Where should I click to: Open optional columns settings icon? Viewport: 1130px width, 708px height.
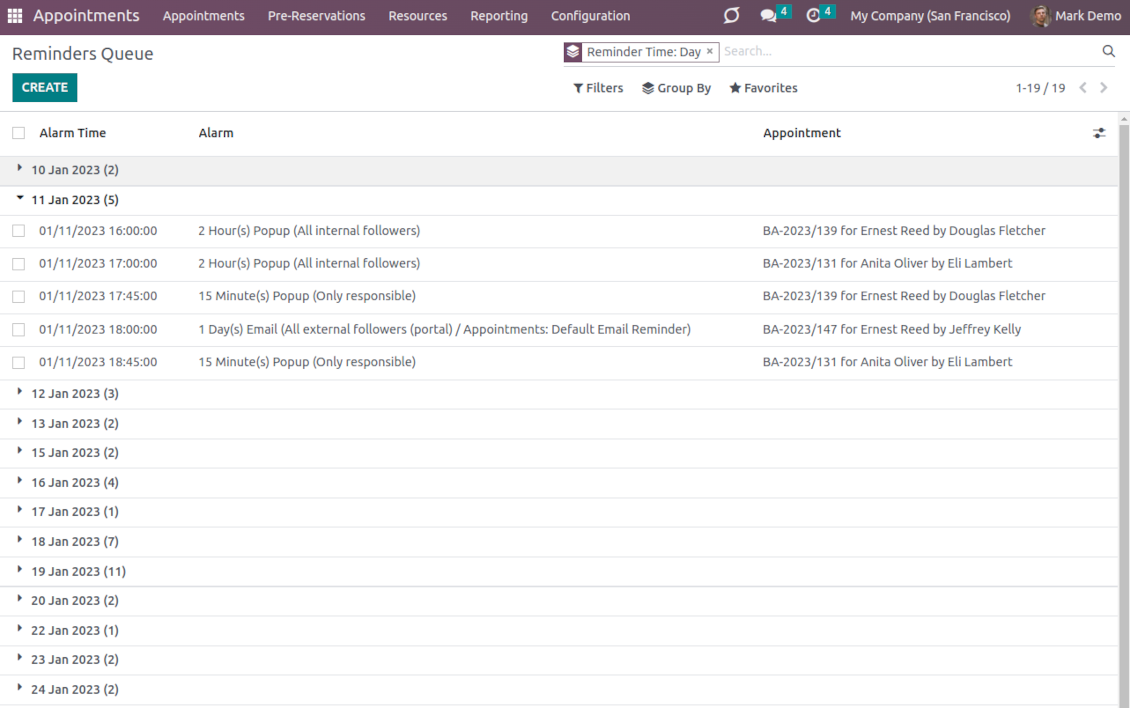pyautogui.click(x=1099, y=133)
